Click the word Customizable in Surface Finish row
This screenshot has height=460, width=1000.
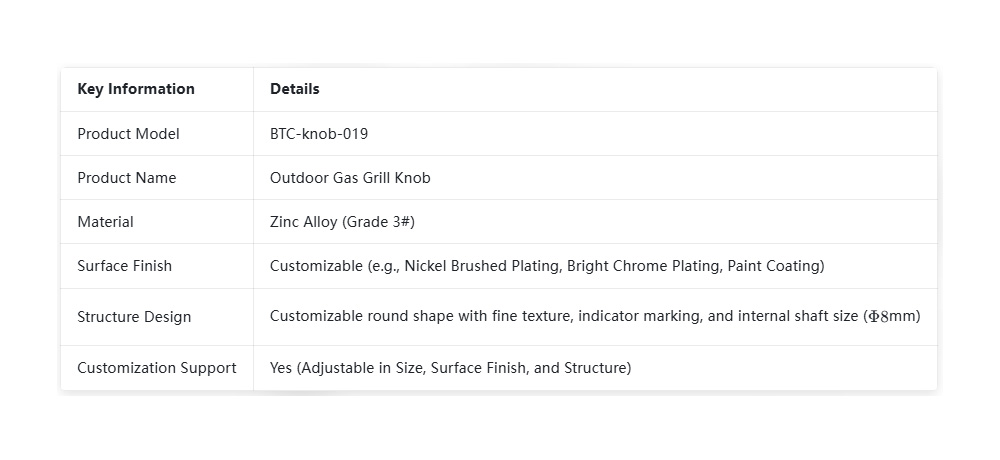pyautogui.click(x=311, y=266)
